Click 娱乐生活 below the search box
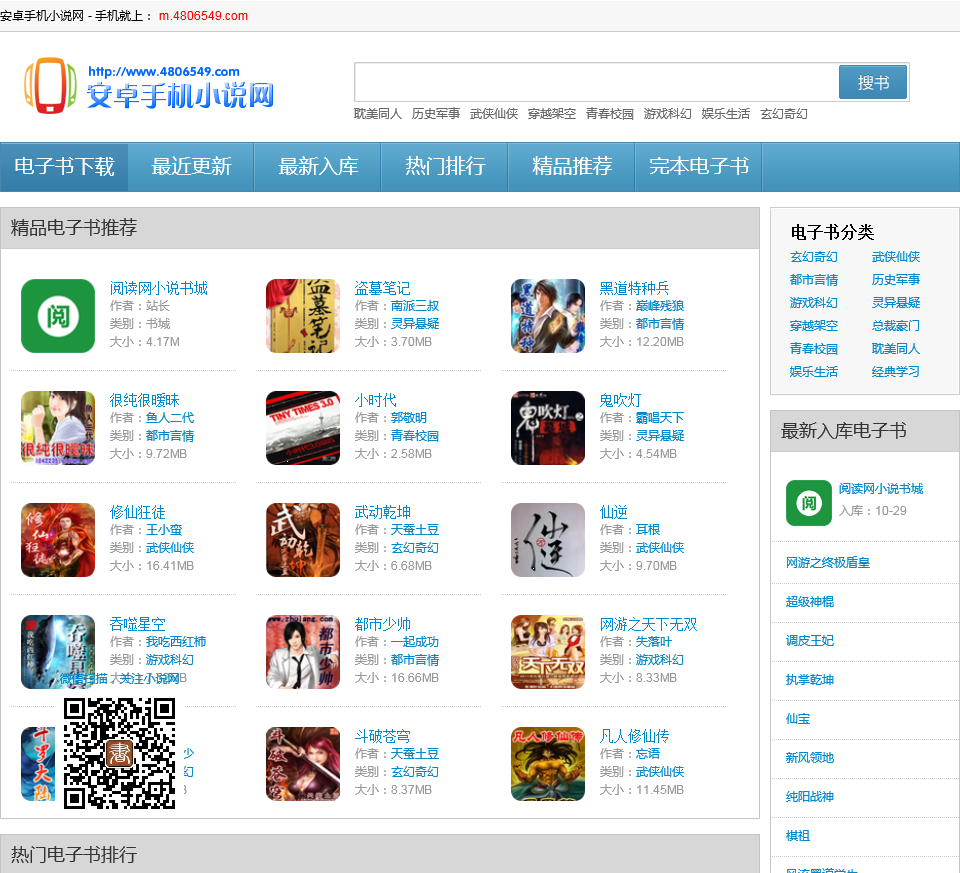The image size is (960, 873). [726, 114]
